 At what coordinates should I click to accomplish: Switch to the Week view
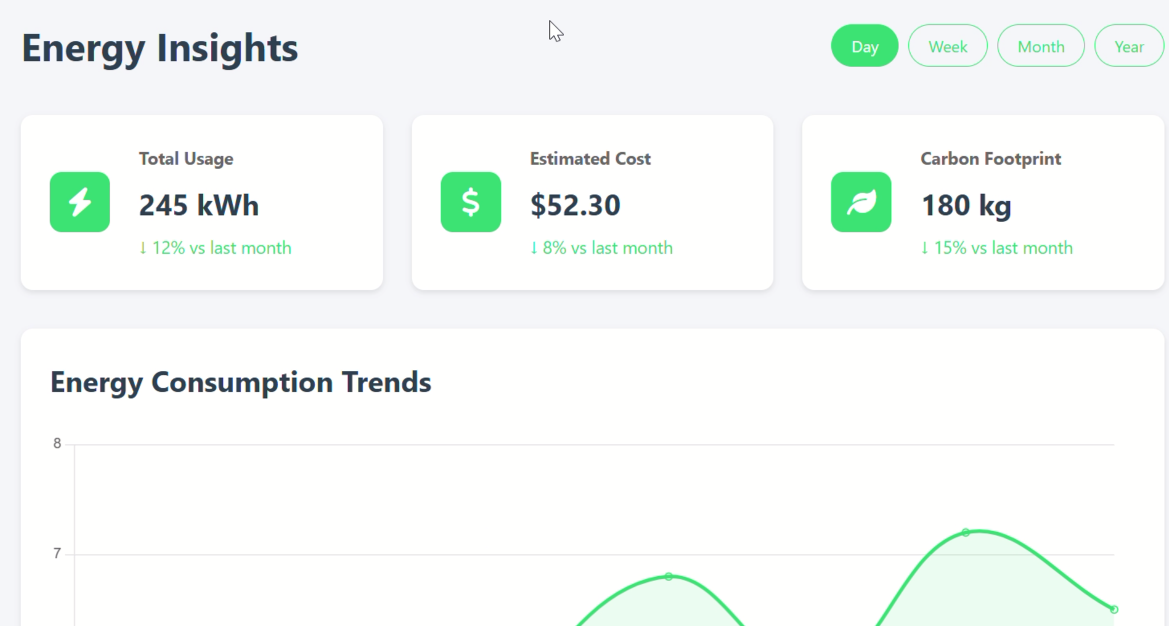pos(948,46)
